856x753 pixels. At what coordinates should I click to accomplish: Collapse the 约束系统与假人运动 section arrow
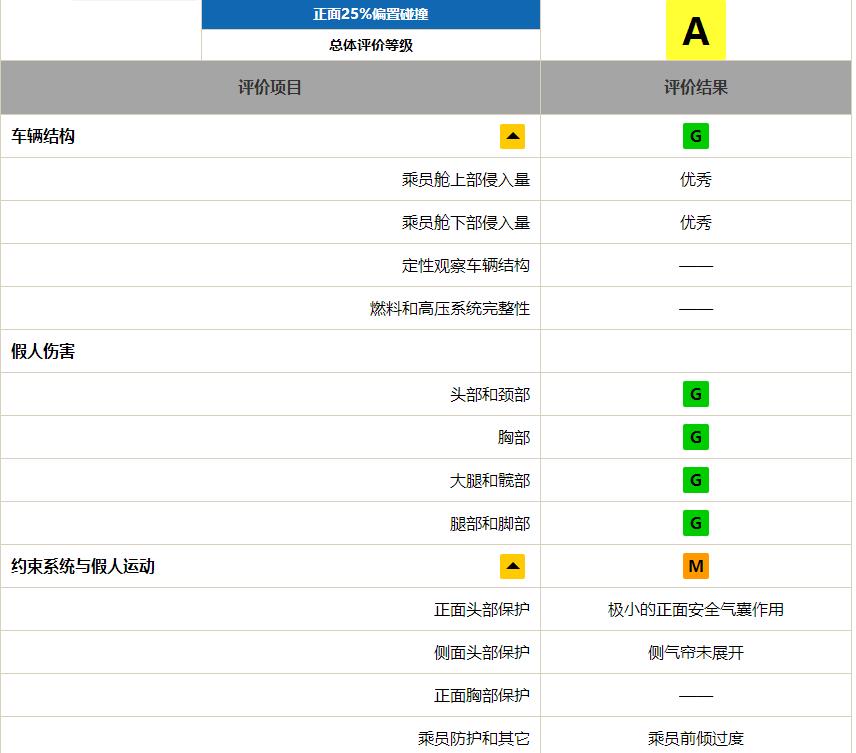[512, 566]
